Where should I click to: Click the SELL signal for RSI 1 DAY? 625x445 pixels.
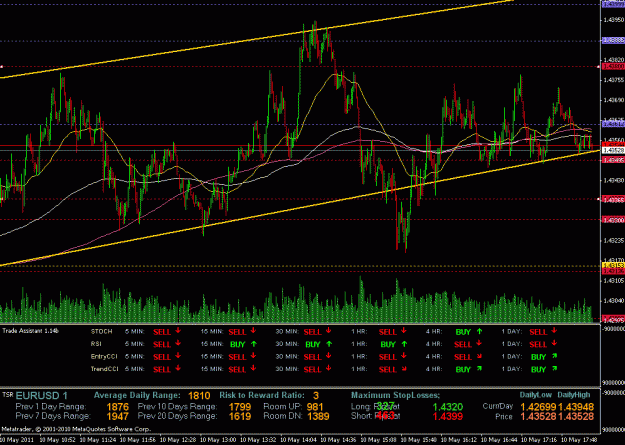[x=538, y=345]
